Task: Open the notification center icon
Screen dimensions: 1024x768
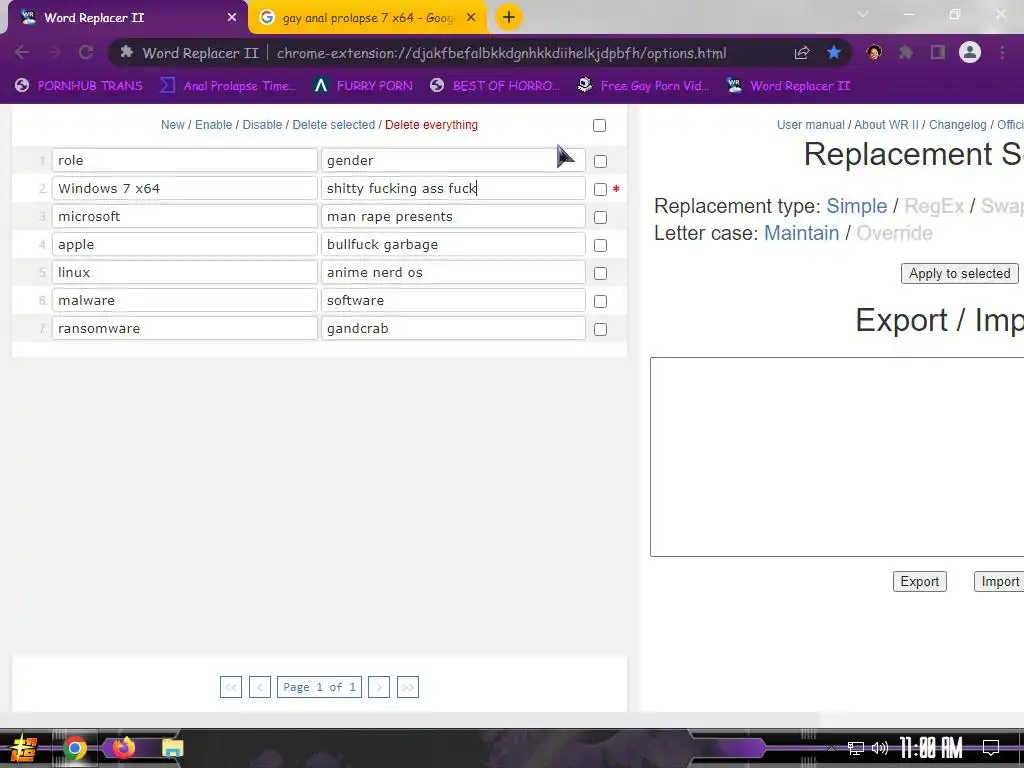Action: click(991, 748)
